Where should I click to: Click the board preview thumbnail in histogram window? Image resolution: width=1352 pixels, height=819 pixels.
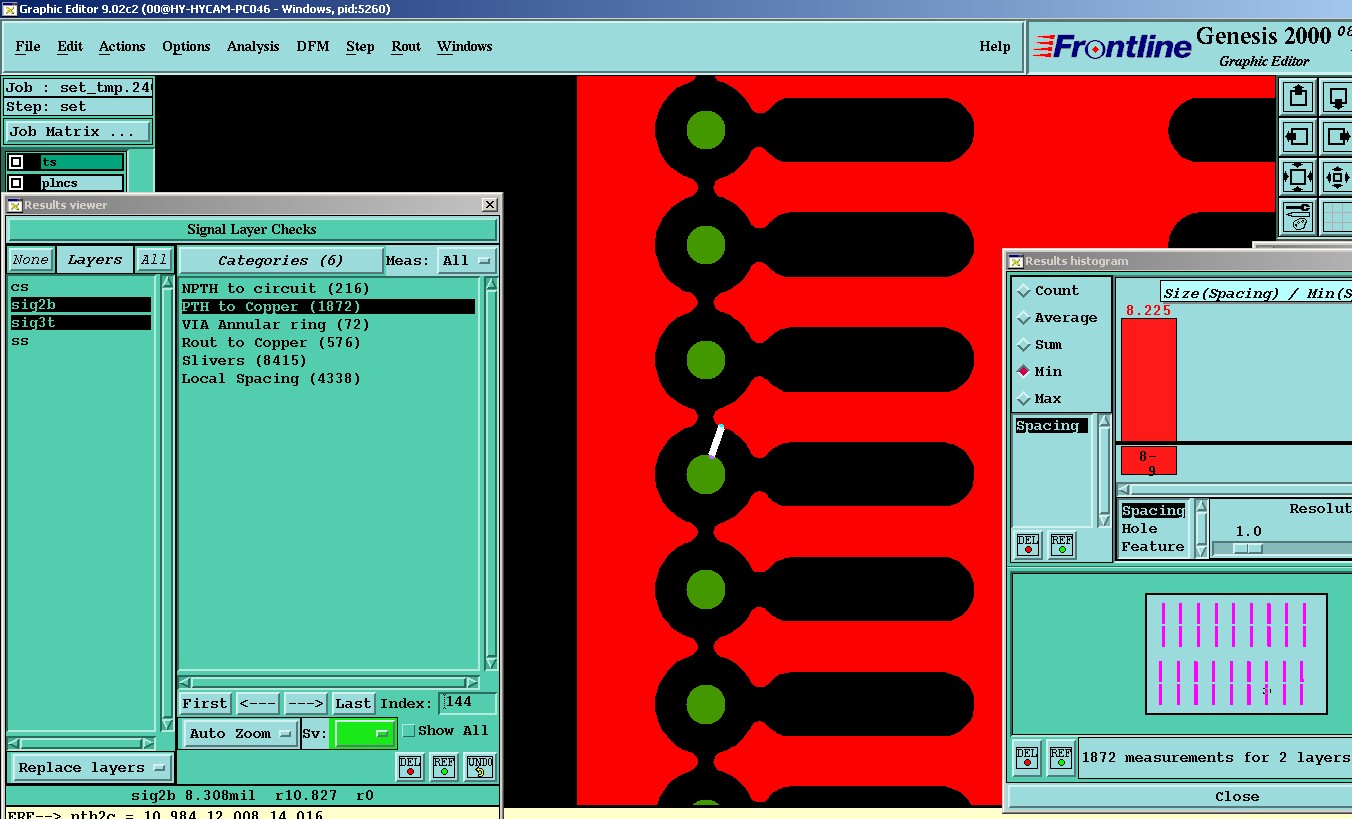pos(1236,654)
